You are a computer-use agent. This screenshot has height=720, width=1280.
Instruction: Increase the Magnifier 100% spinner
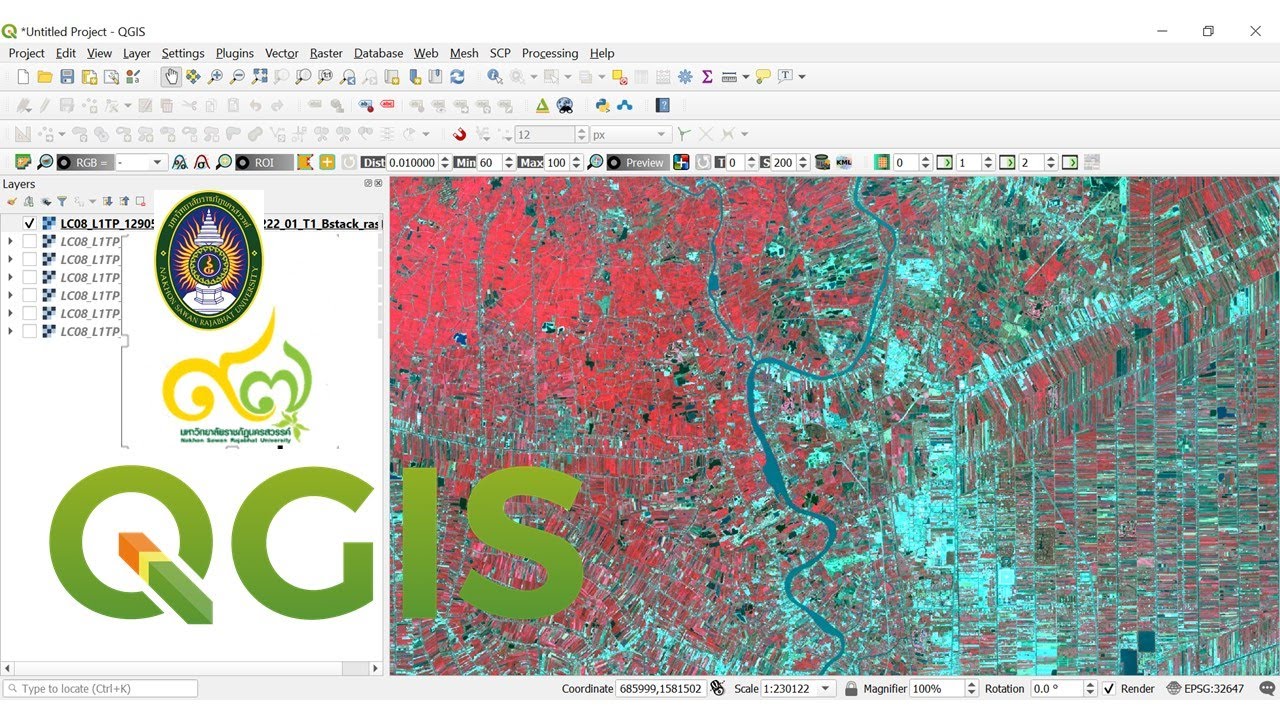click(971, 685)
